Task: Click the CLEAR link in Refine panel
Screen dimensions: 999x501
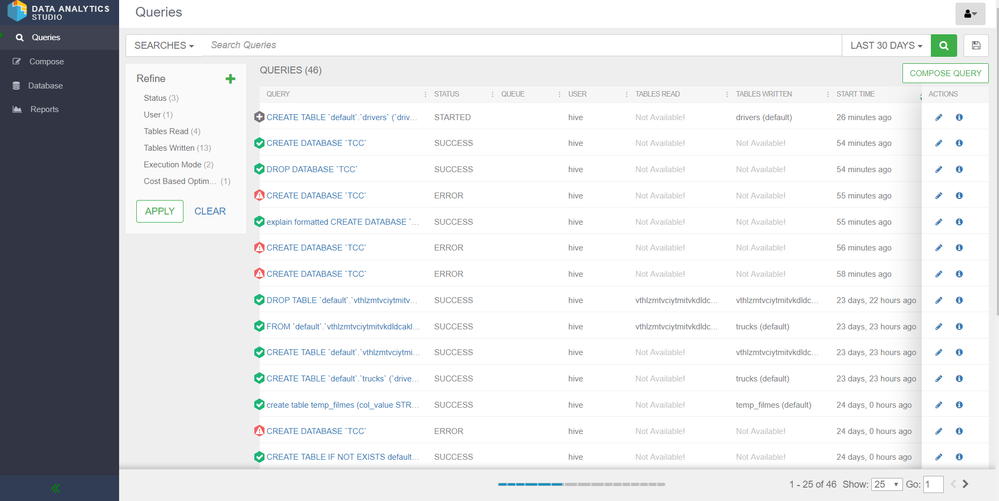Action: [210, 211]
